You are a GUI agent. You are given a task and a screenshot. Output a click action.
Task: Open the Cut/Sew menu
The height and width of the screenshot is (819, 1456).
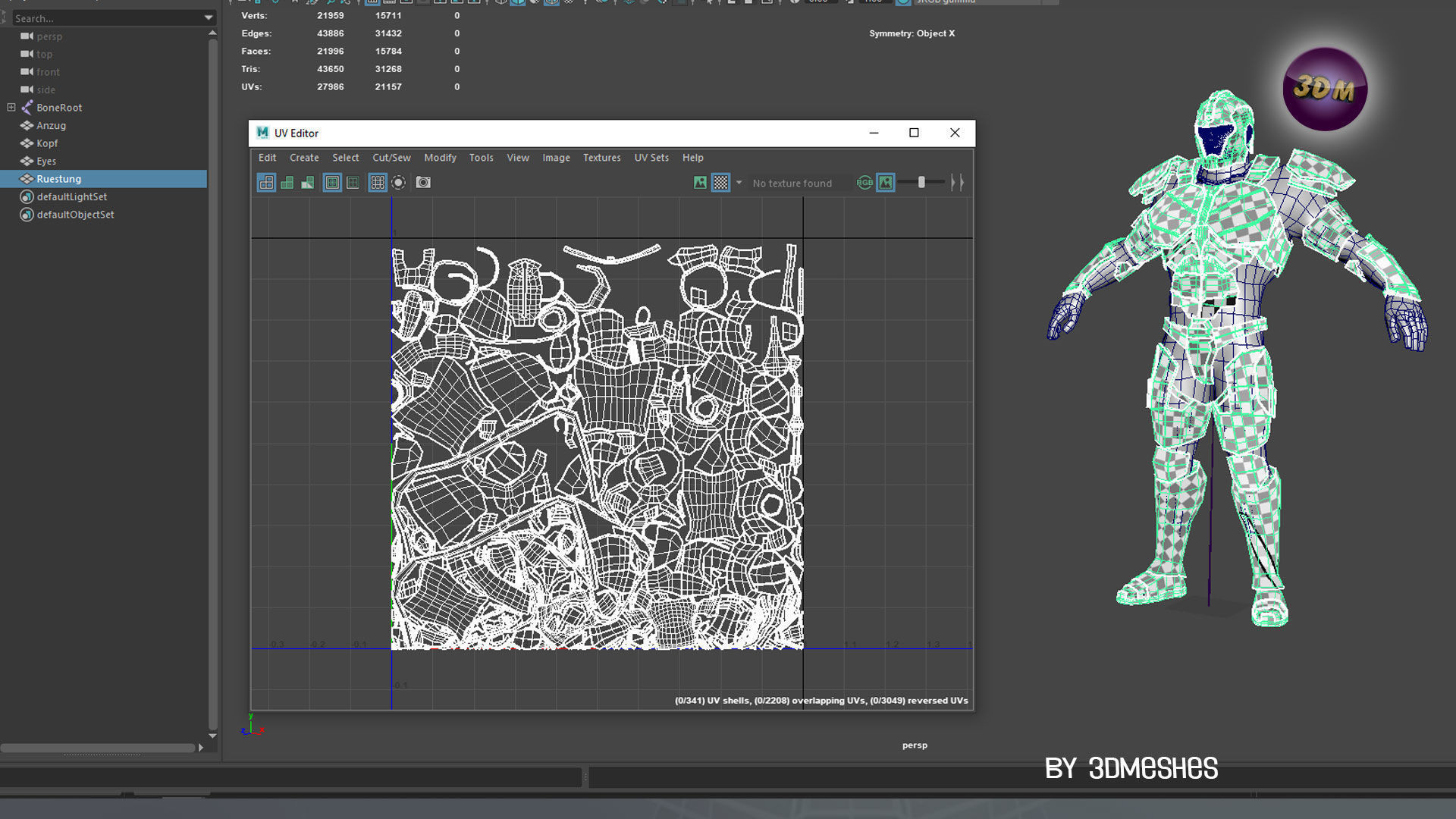pos(391,158)
